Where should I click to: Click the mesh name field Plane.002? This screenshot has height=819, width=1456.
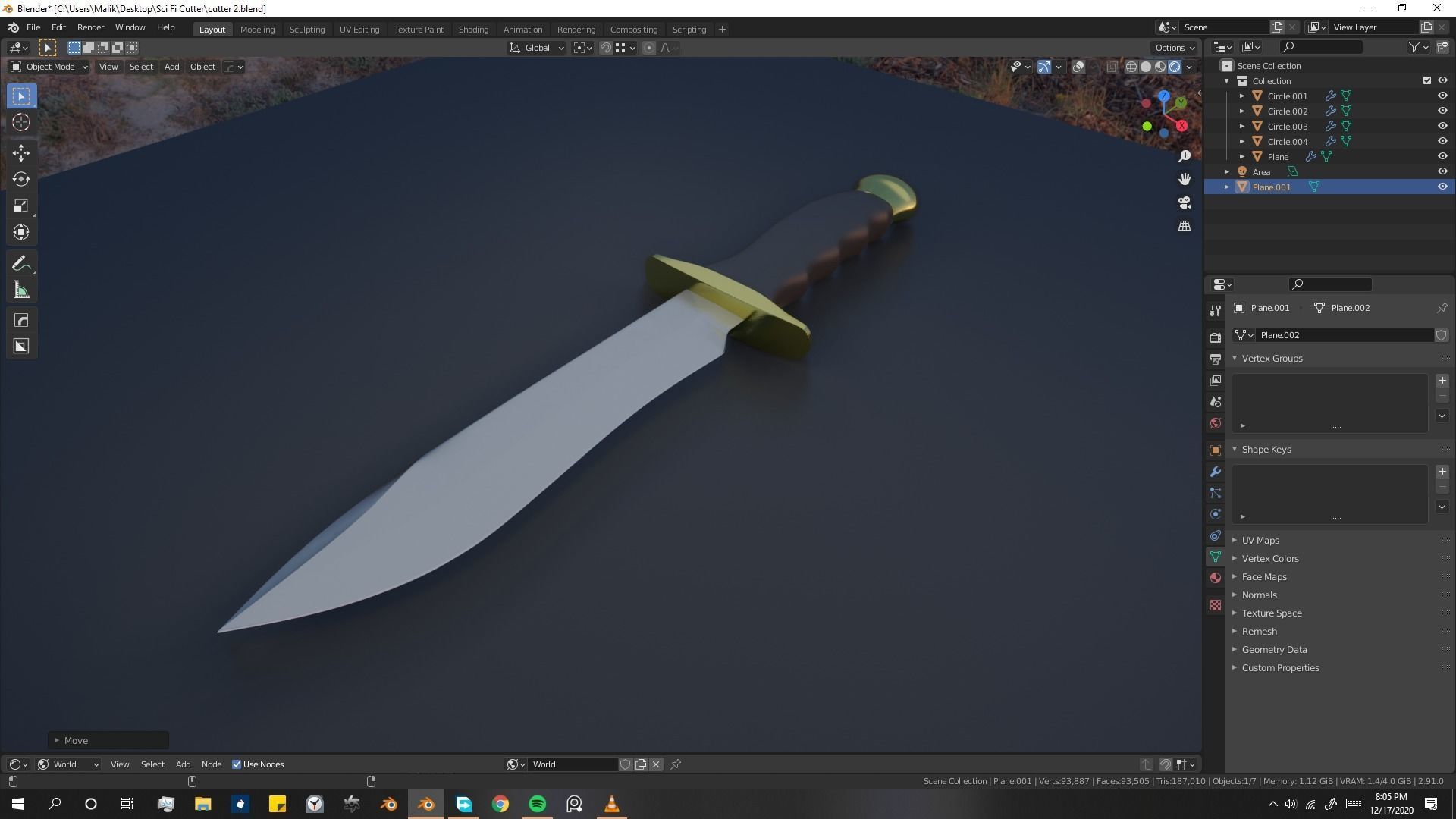(x=1345, y=335)
